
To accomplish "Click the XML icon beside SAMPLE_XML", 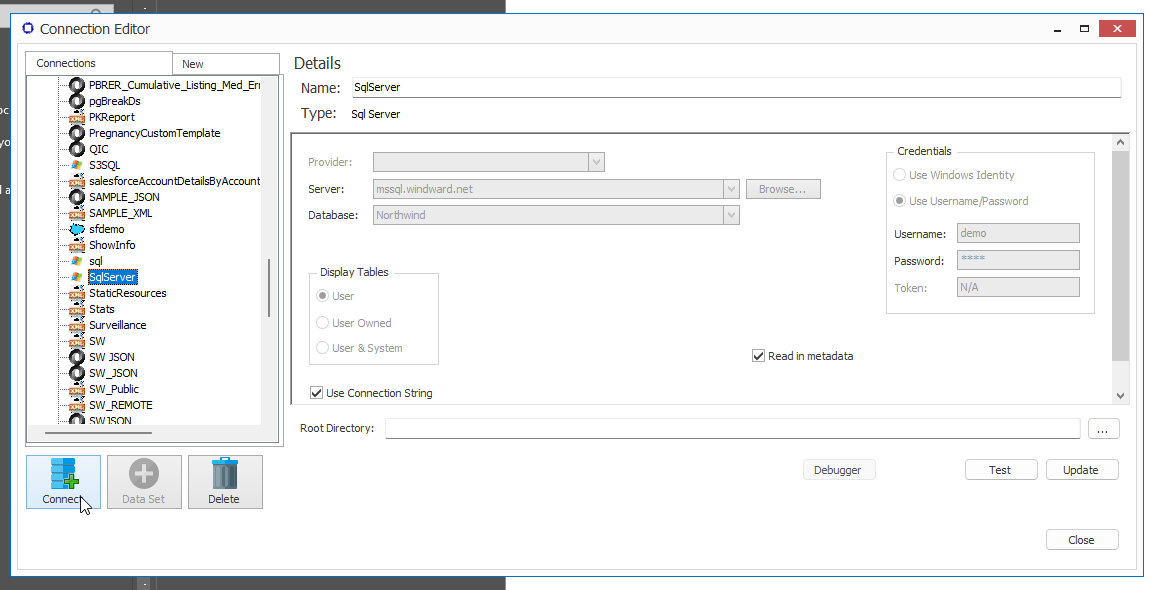I will [x=77, y=213].
